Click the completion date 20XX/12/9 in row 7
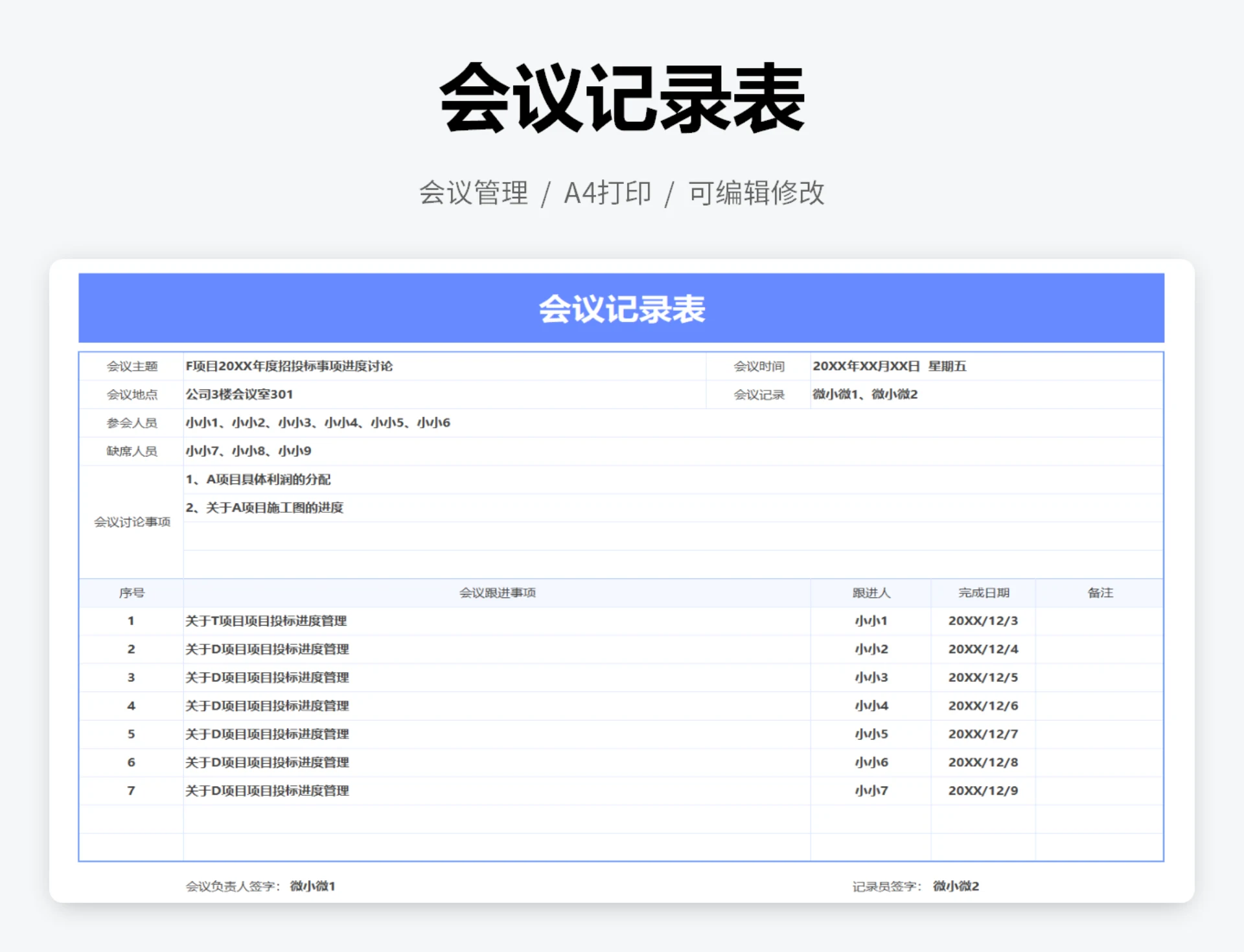This screenshot has height=952, width=1244. [x=984, y=790]
